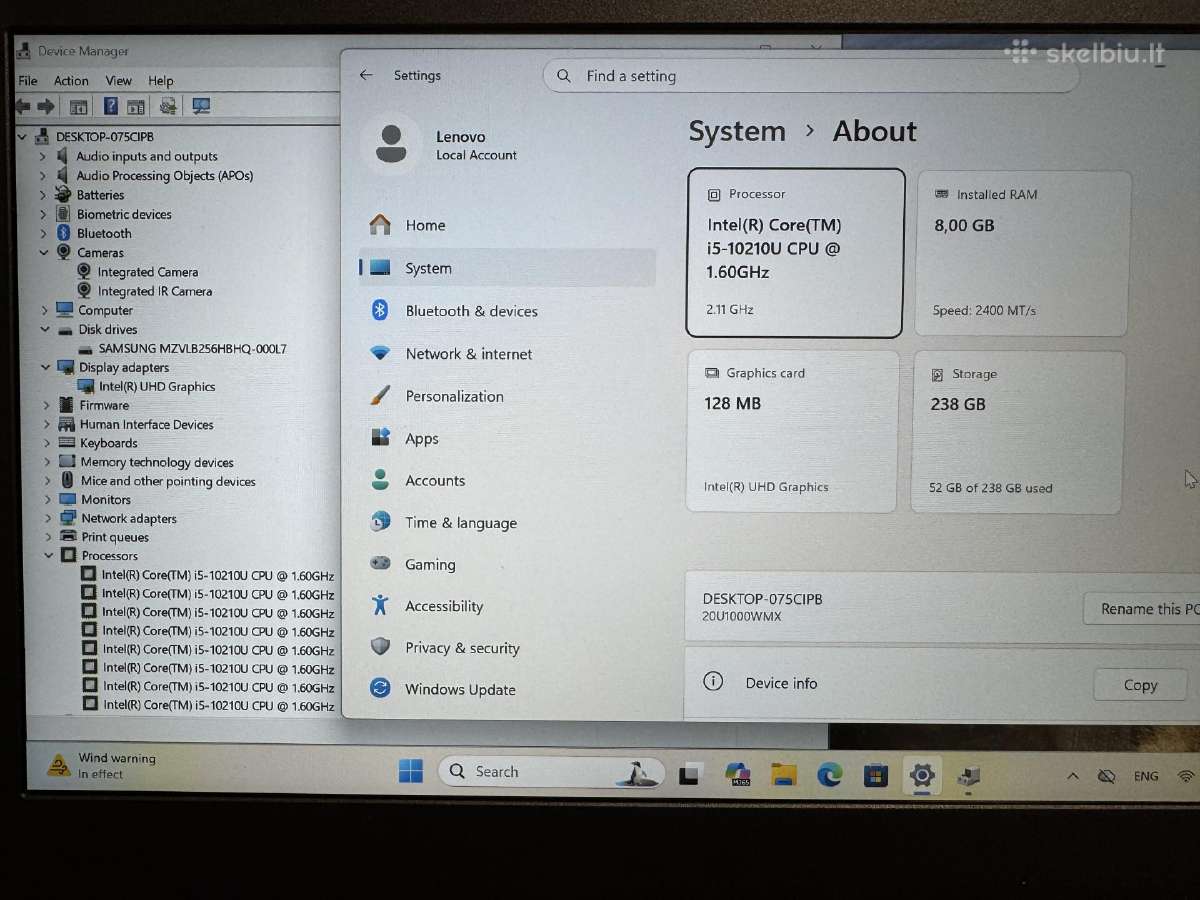The image size is (1200, 900).
Task: Click the scan for hardware changes monitor icon
Action: [201, 106]
